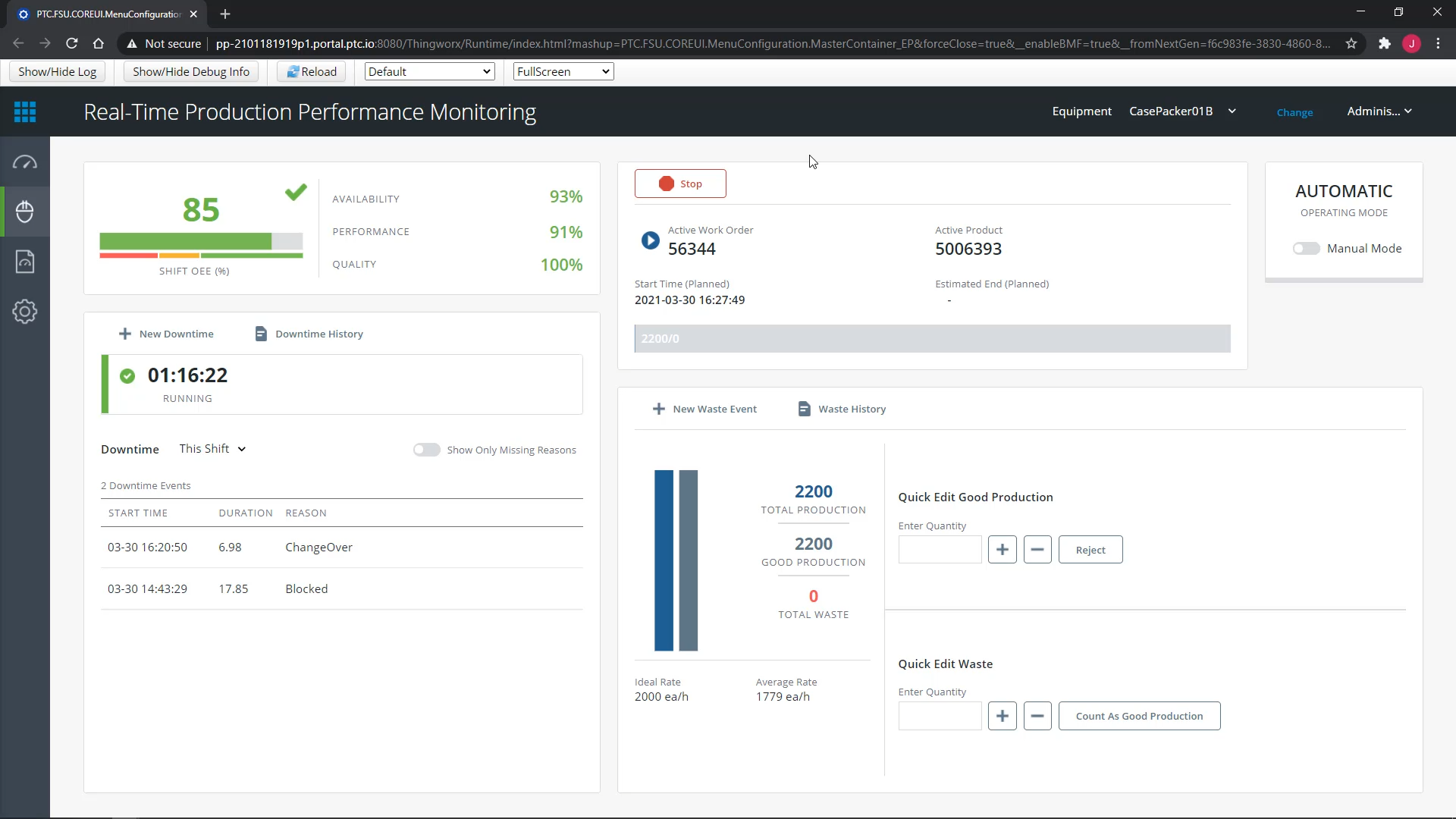1456x819 pixels.
Task: Open the browser extensions puzzle icon
Action: (1385, 44)
